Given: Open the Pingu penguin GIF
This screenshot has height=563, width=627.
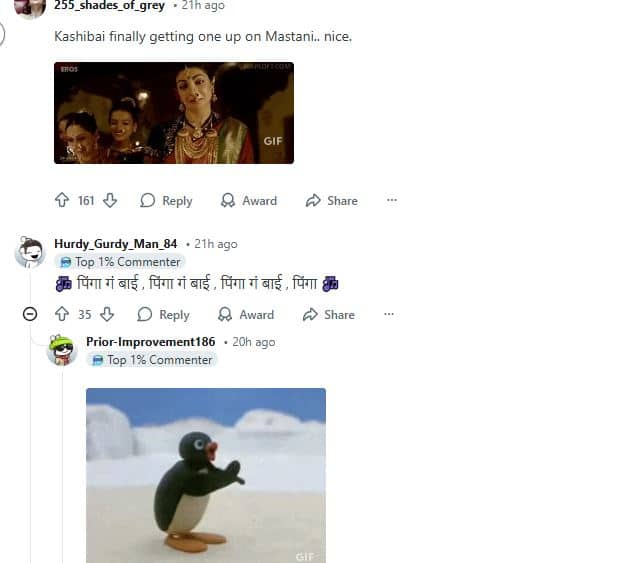Looking at the screenshot, I should (x=206, y=475).
